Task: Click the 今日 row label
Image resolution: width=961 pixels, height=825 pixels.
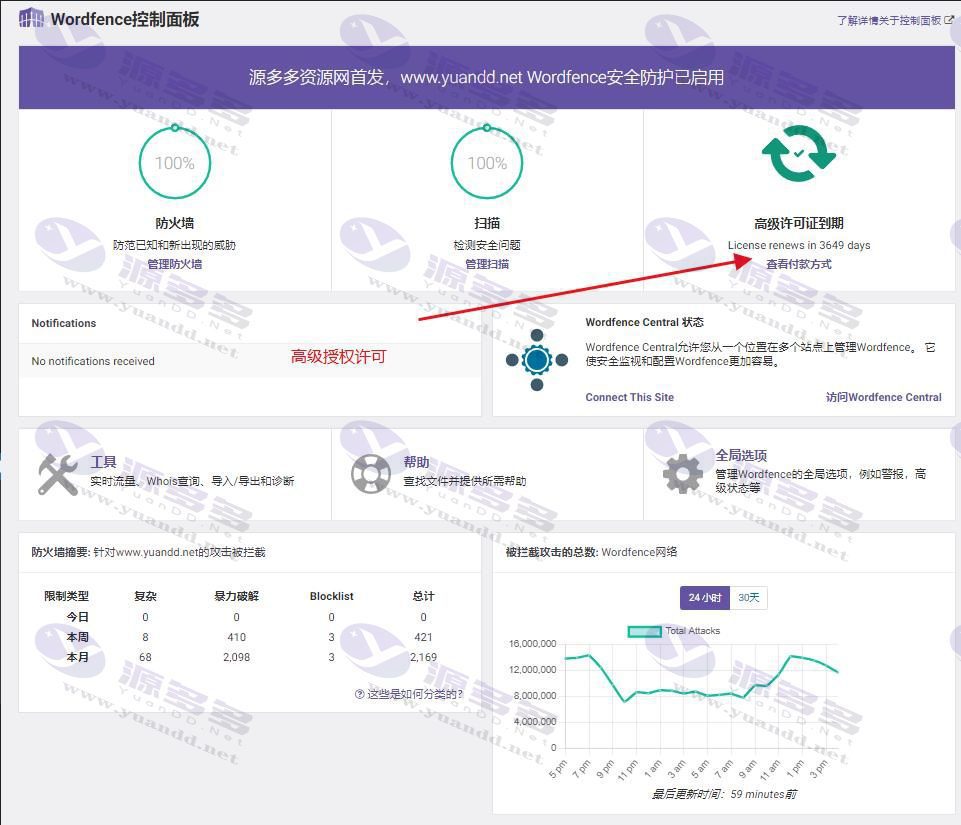Action: tap(78, 617)
